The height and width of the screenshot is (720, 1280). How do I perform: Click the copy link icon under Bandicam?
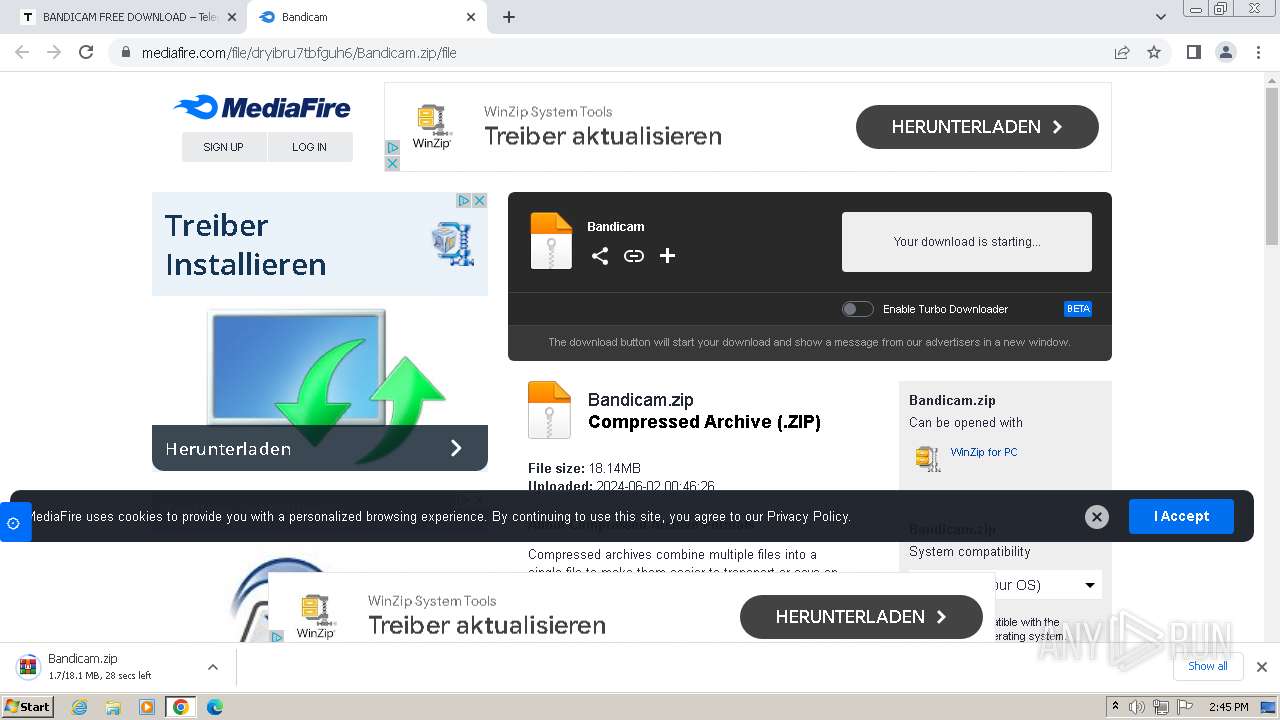click(633, 256)
